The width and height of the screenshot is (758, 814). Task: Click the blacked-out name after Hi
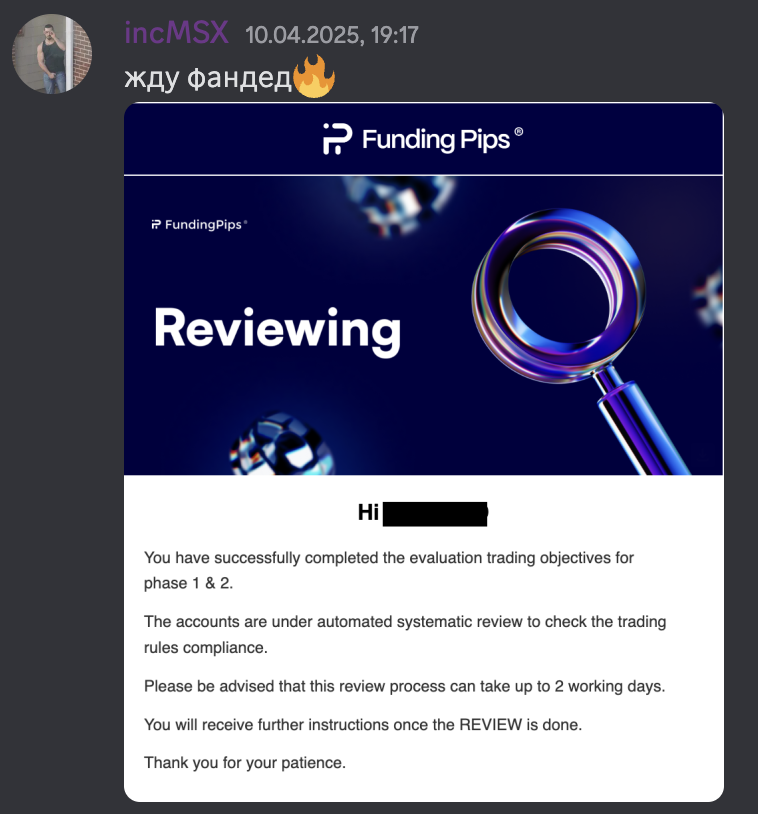coord(435,514)
